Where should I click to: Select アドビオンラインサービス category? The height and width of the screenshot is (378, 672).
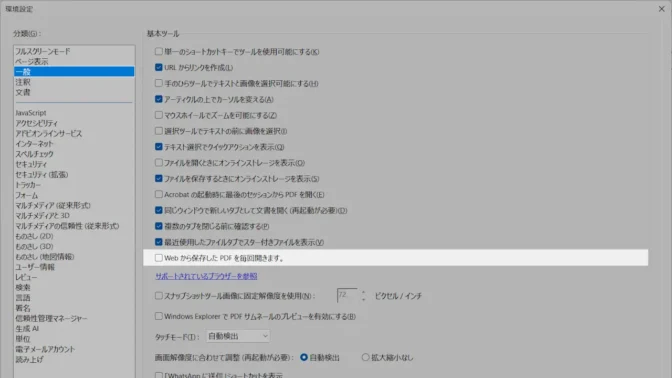tap(74, 133)
